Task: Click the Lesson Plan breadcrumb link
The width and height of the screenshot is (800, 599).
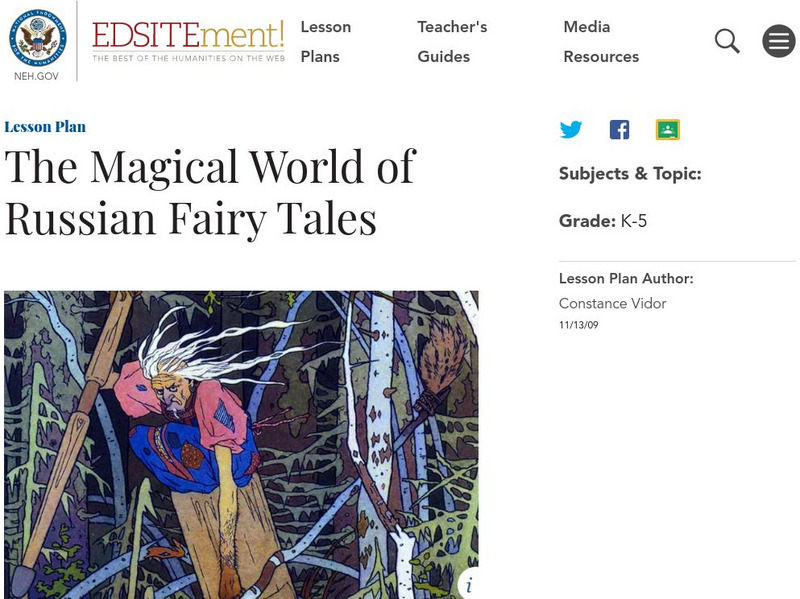Action: (x=45, y=127)
